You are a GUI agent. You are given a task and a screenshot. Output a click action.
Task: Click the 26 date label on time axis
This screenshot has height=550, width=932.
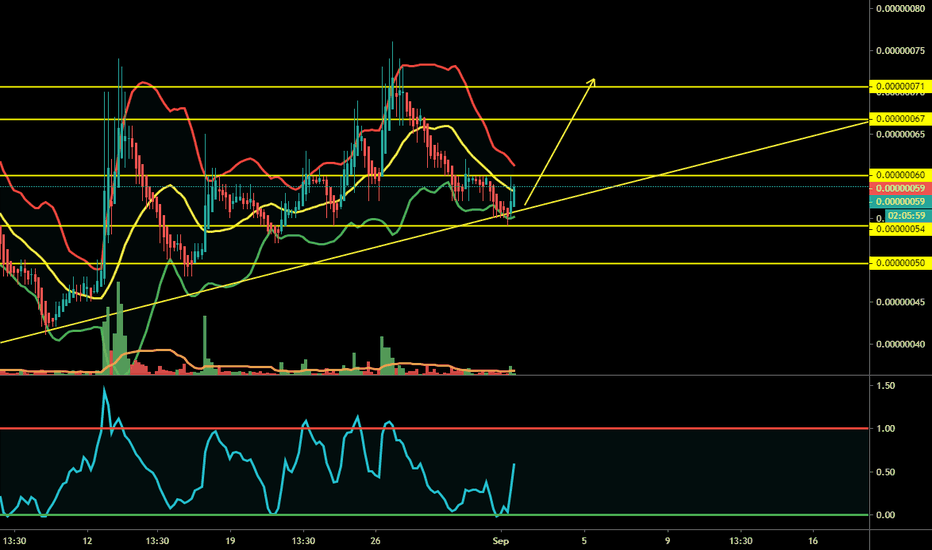pos(375,540)
